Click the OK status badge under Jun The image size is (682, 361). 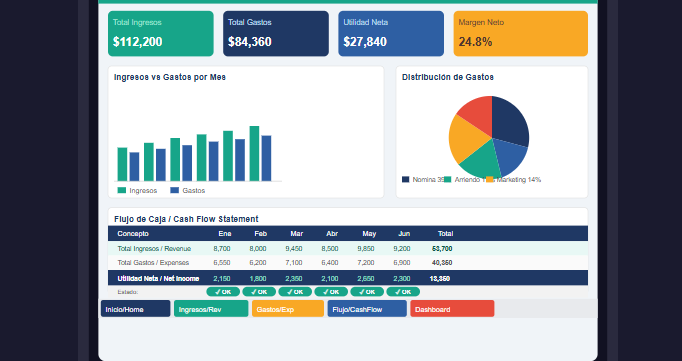[x=403, y=292]
